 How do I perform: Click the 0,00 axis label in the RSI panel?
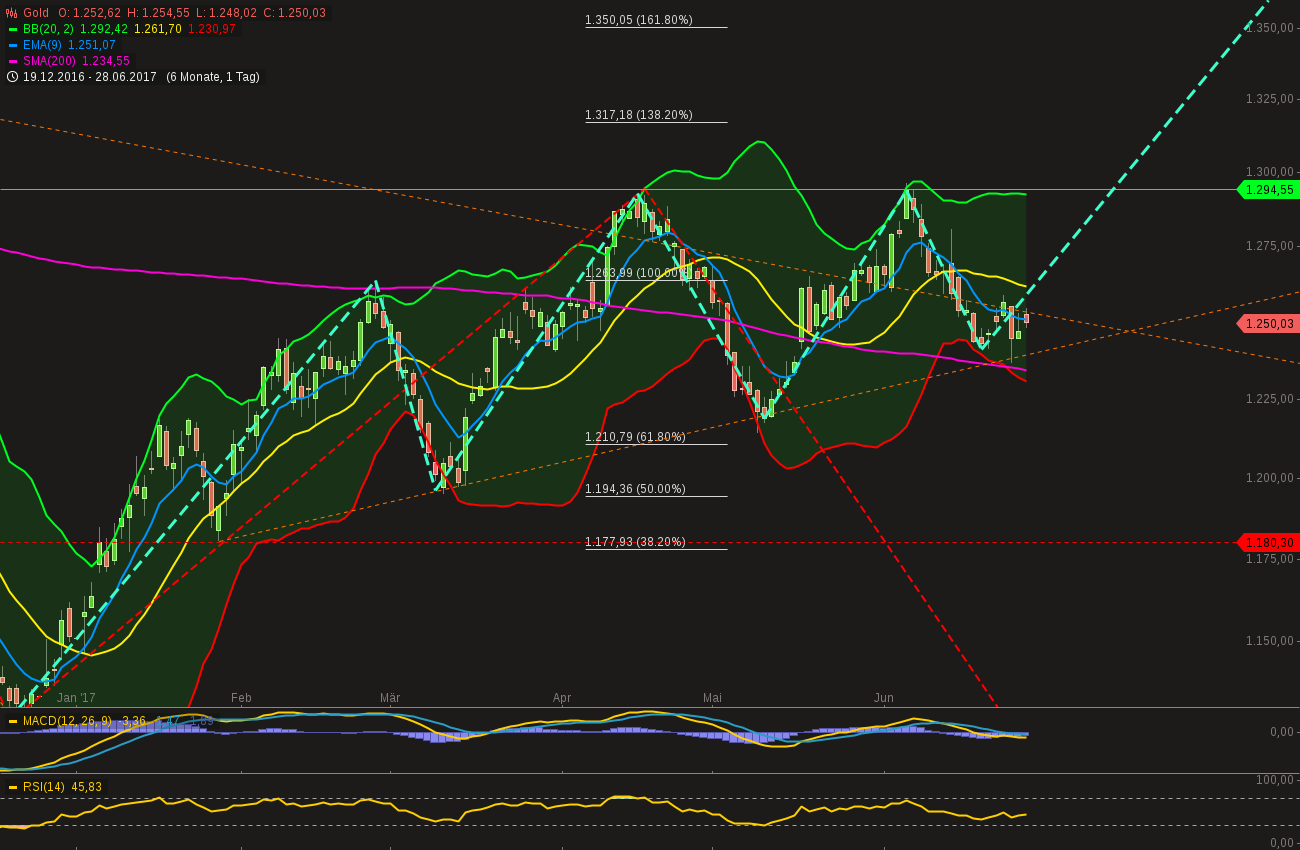click(1282, 843)
